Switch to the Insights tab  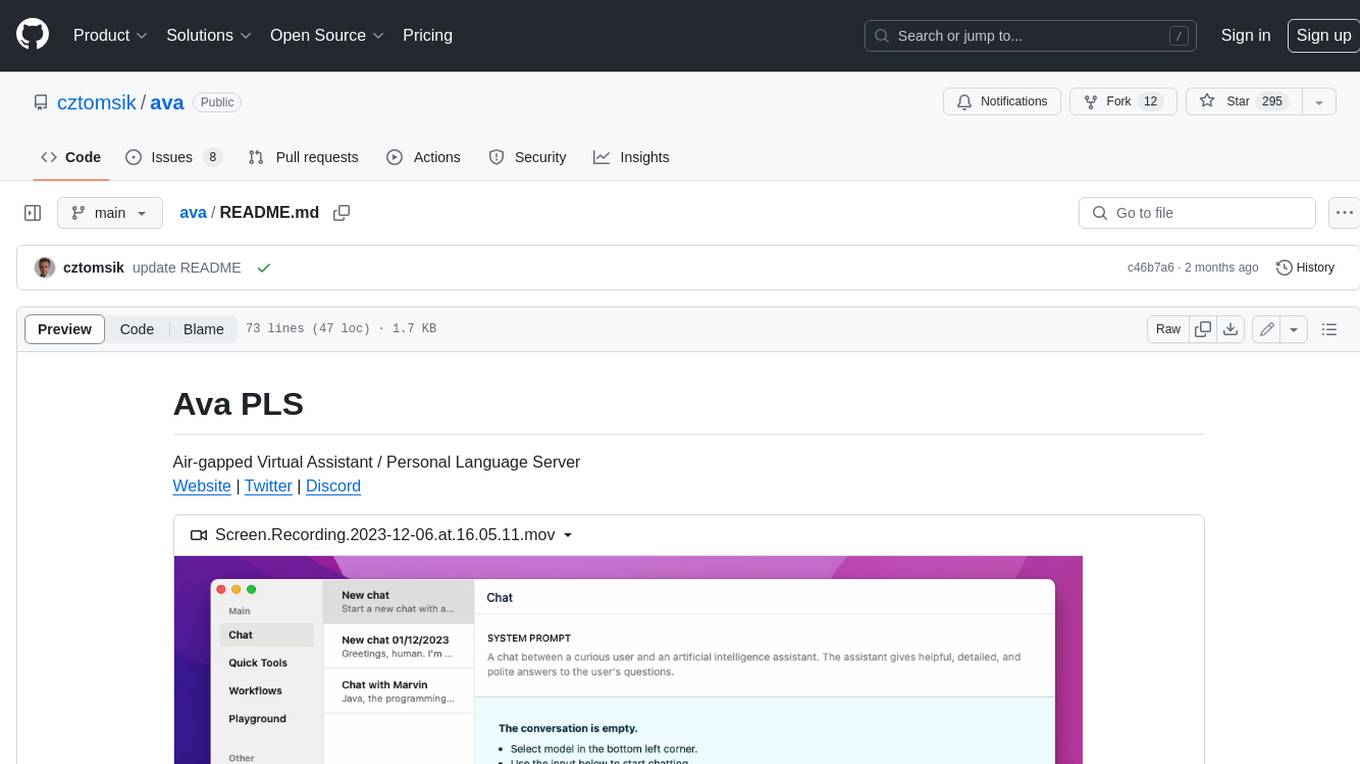click(x=631, y=157)
